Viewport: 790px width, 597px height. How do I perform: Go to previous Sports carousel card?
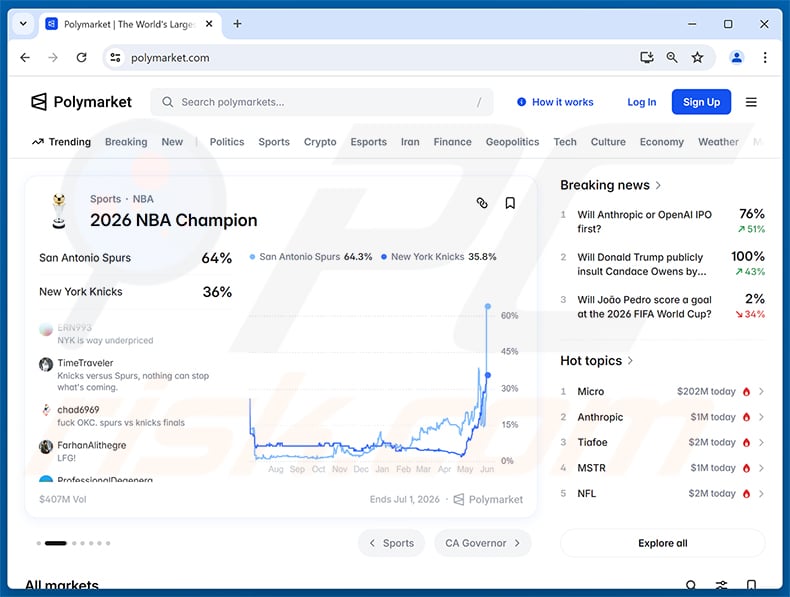coord(391,543)
